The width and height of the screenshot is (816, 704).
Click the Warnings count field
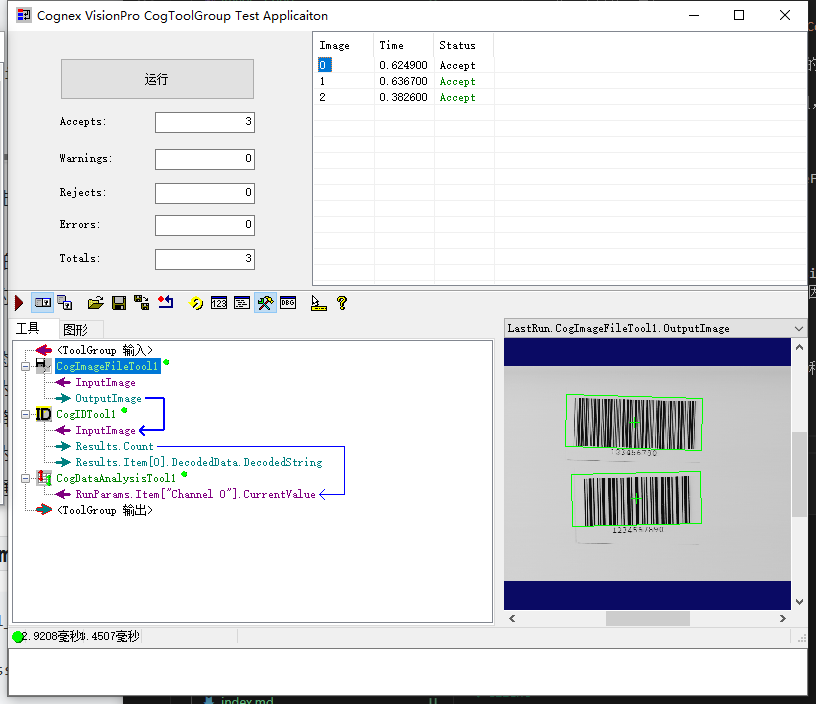coord(205,159)
